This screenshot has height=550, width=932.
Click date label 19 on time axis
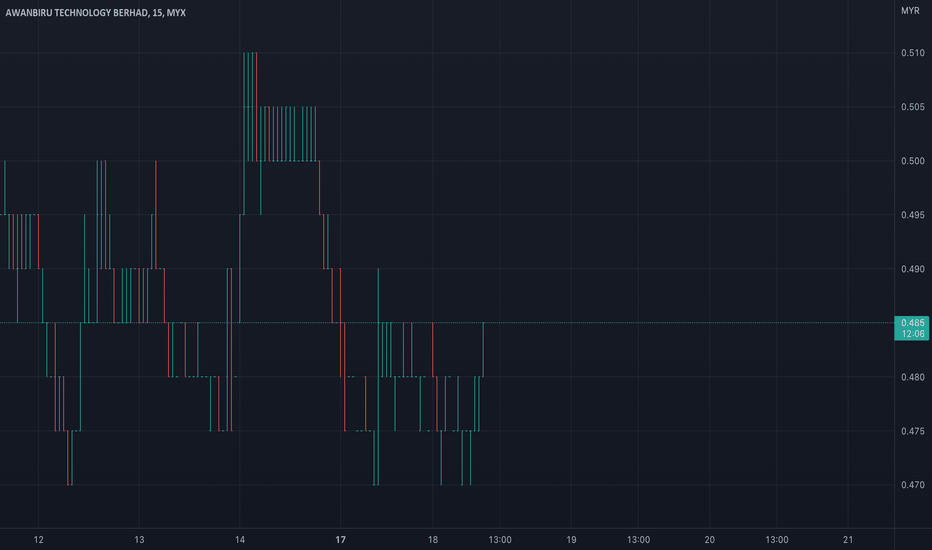click(x=571, y=540)
